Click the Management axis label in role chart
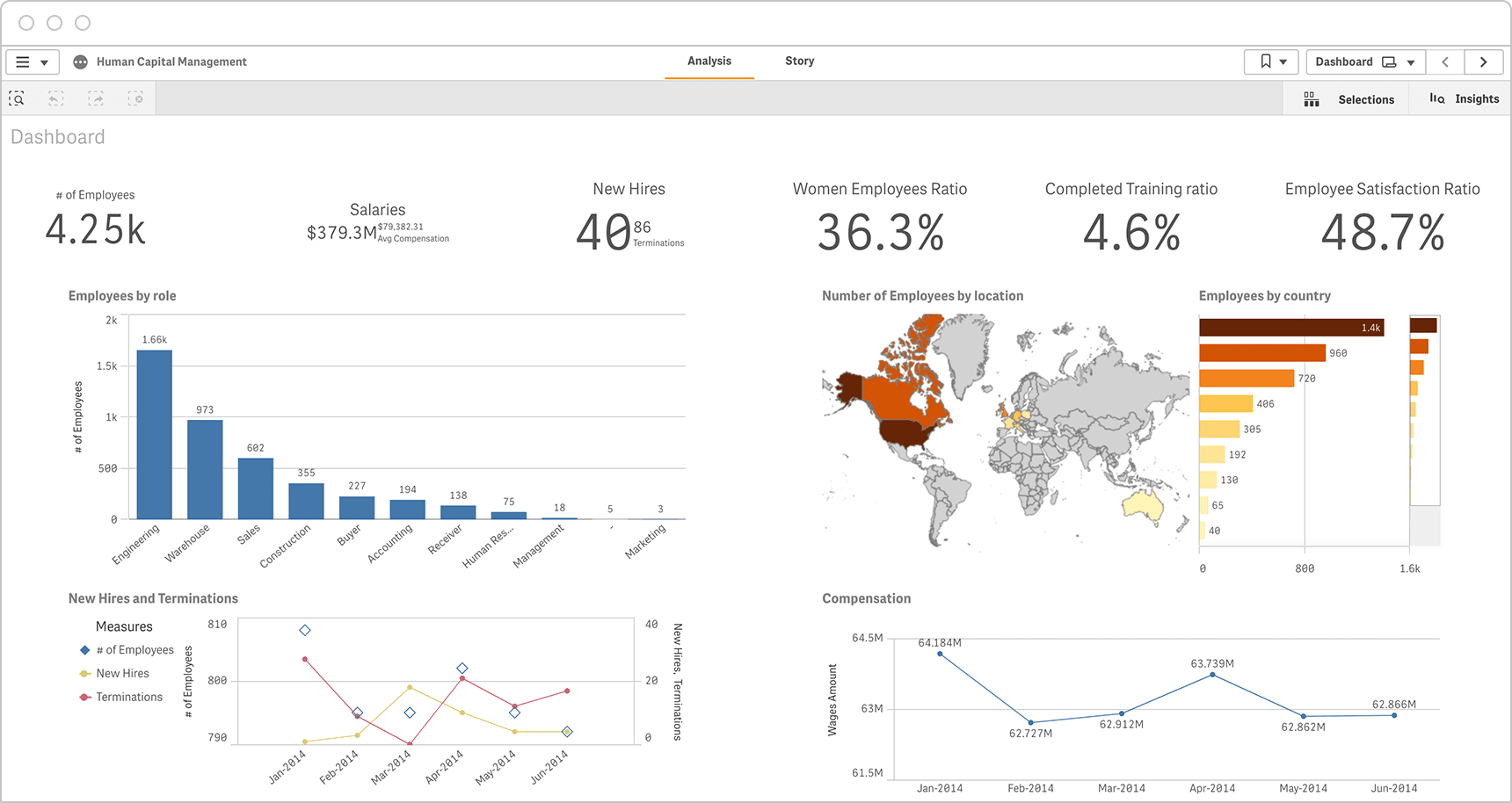The width and height of the screenshot is (1512, 803). tap(539, 546)
